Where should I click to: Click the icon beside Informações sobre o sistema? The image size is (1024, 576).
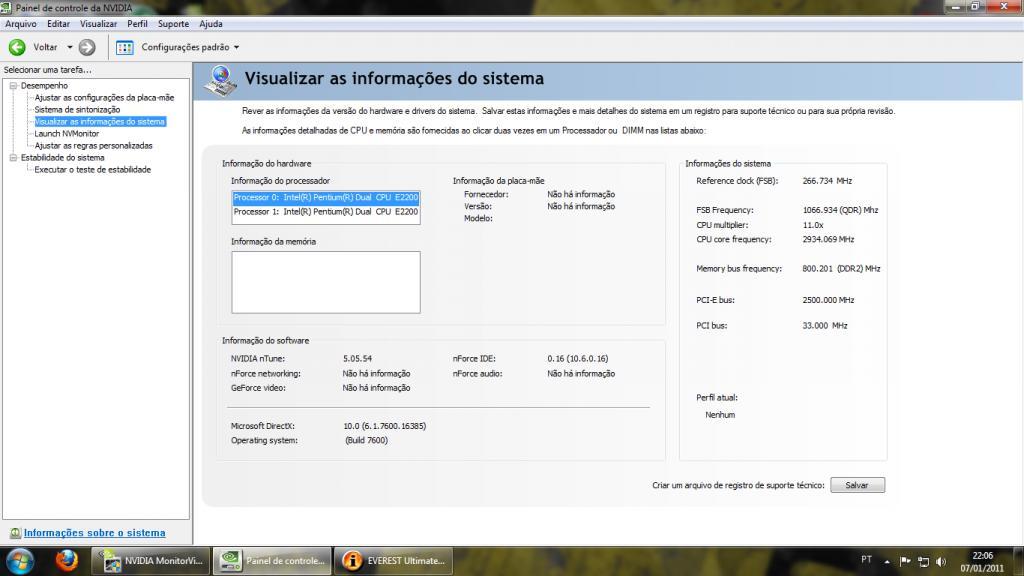coord(15,533)
